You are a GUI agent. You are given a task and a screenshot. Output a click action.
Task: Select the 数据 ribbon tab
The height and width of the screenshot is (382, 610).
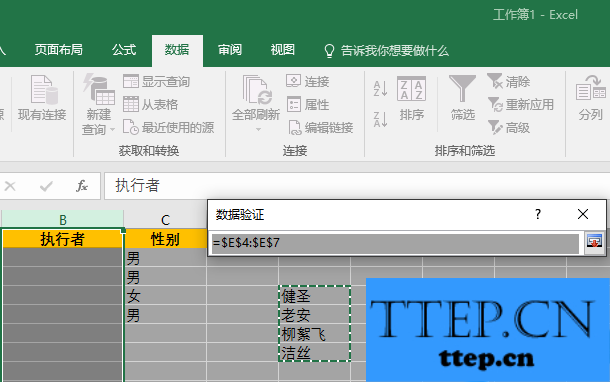click(177, 50)
